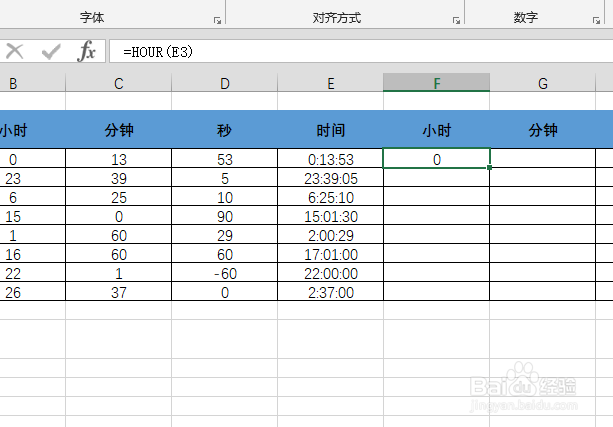Cancel formula entry with the X icon

pos(14,51)
